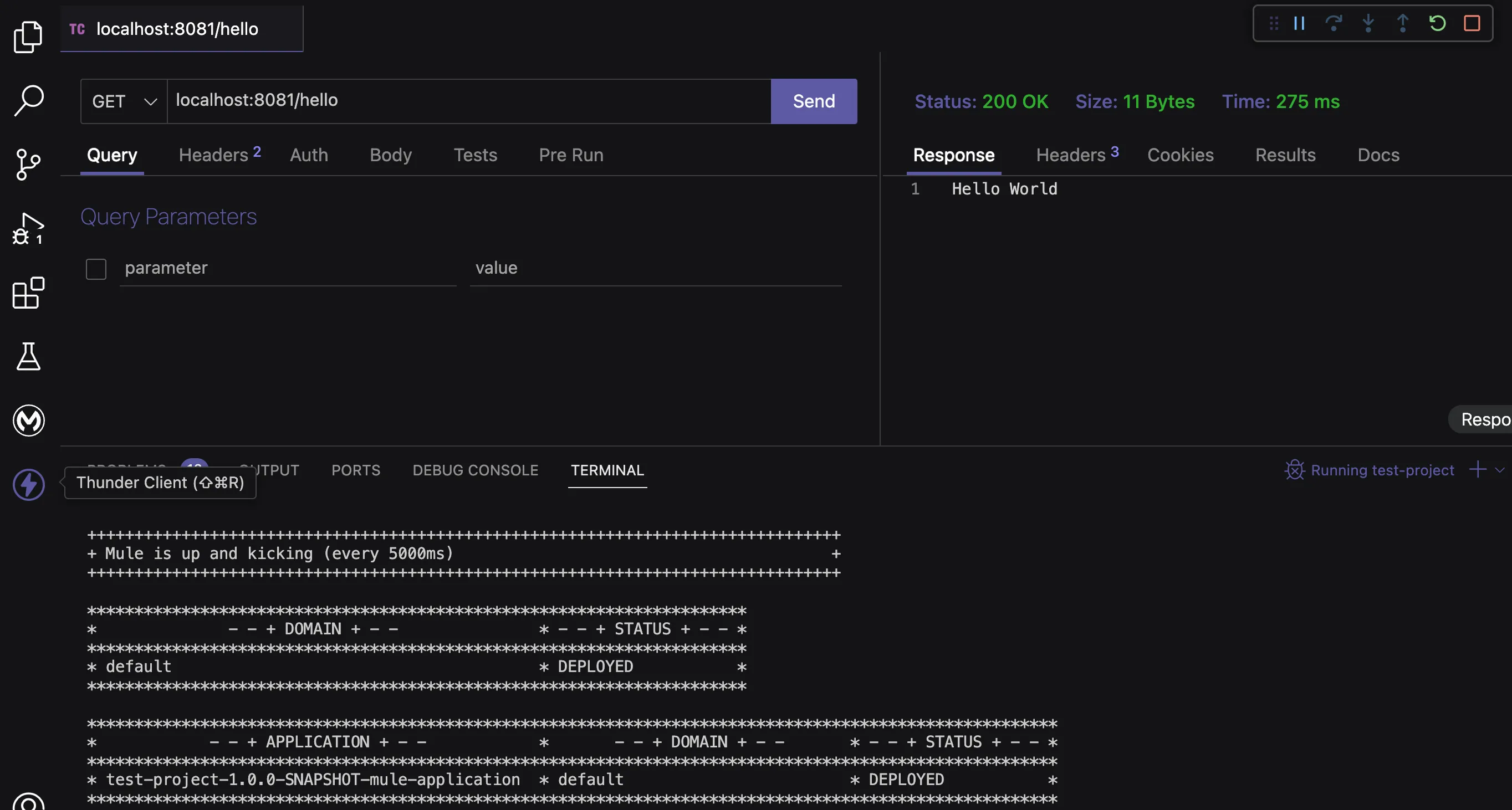
Task: Click the parameter name field
Action: point(288,269)
